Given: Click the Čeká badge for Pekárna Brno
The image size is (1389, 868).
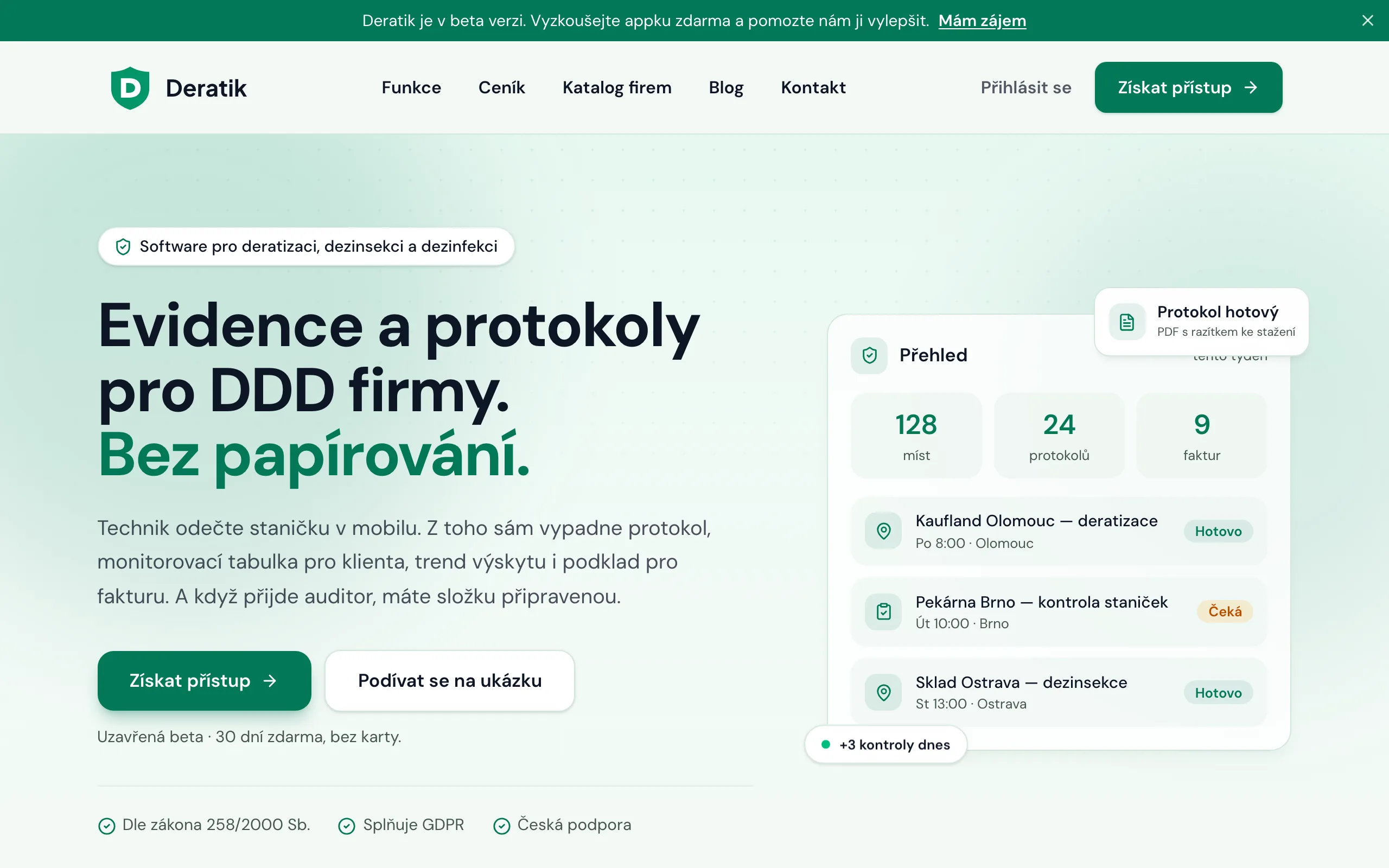Looking at the screenshot, I should point(1224,611).
